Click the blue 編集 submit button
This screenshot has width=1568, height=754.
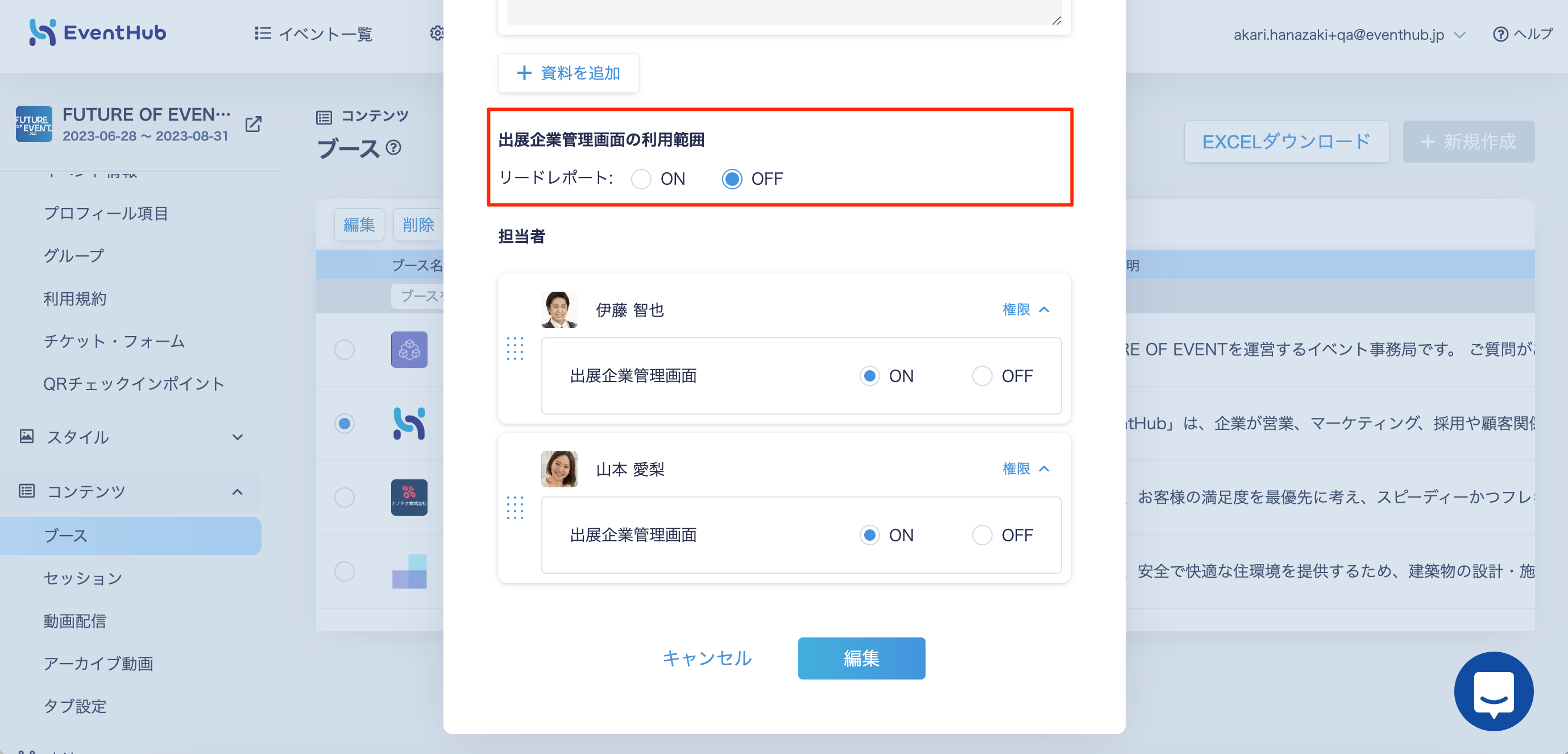click(x=861, y=658)
